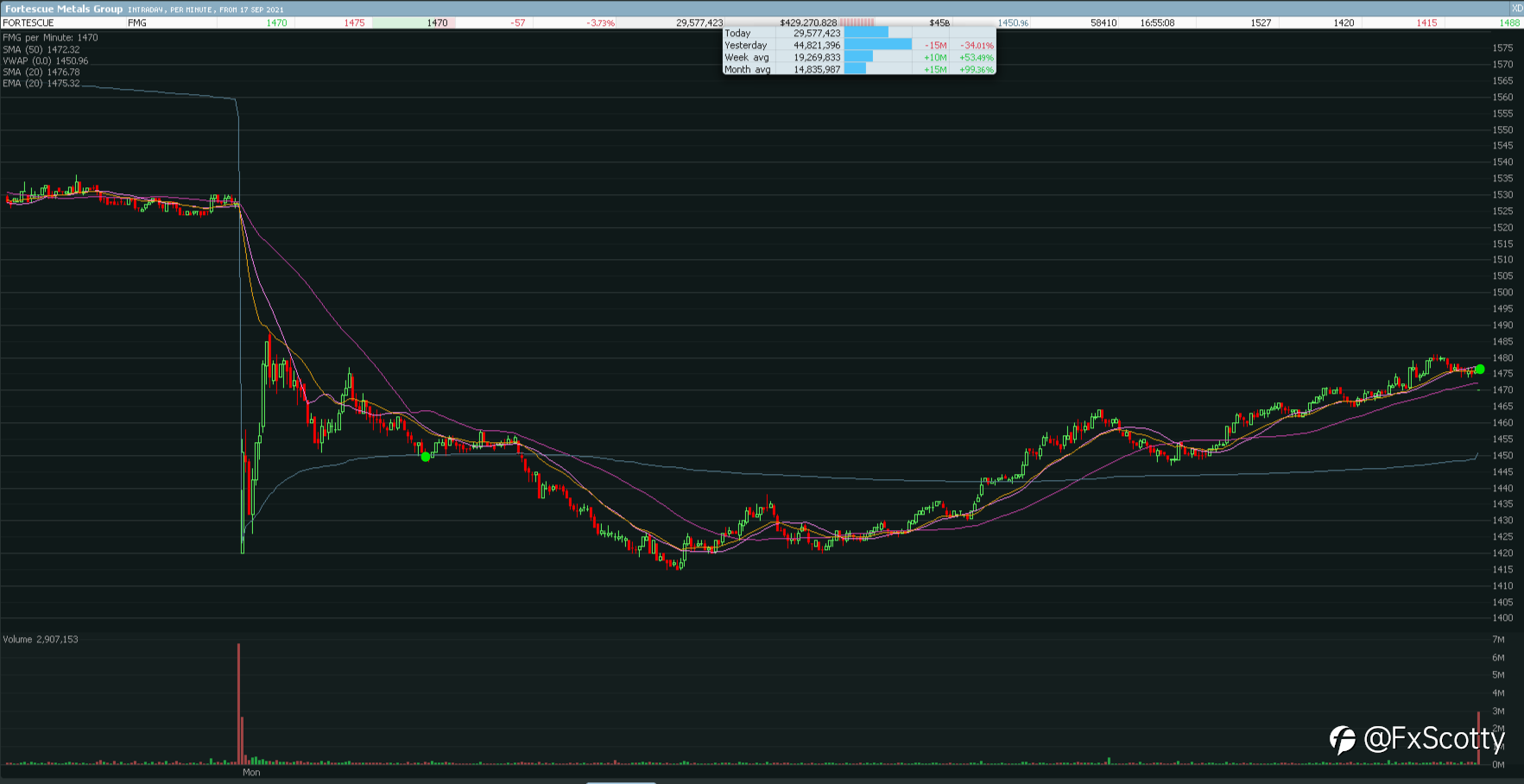The height and width of the screenshot is (784, 1524).
Task: Click the 7M volume axis label
Action: pos(1498,640)
